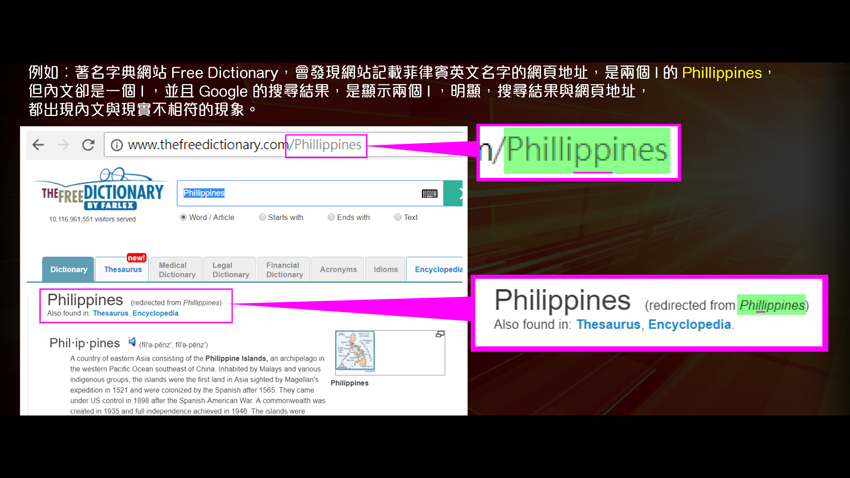Click the Phil·ip·pines entry headword
850x478 pixels.
click(x=85, y=343)
